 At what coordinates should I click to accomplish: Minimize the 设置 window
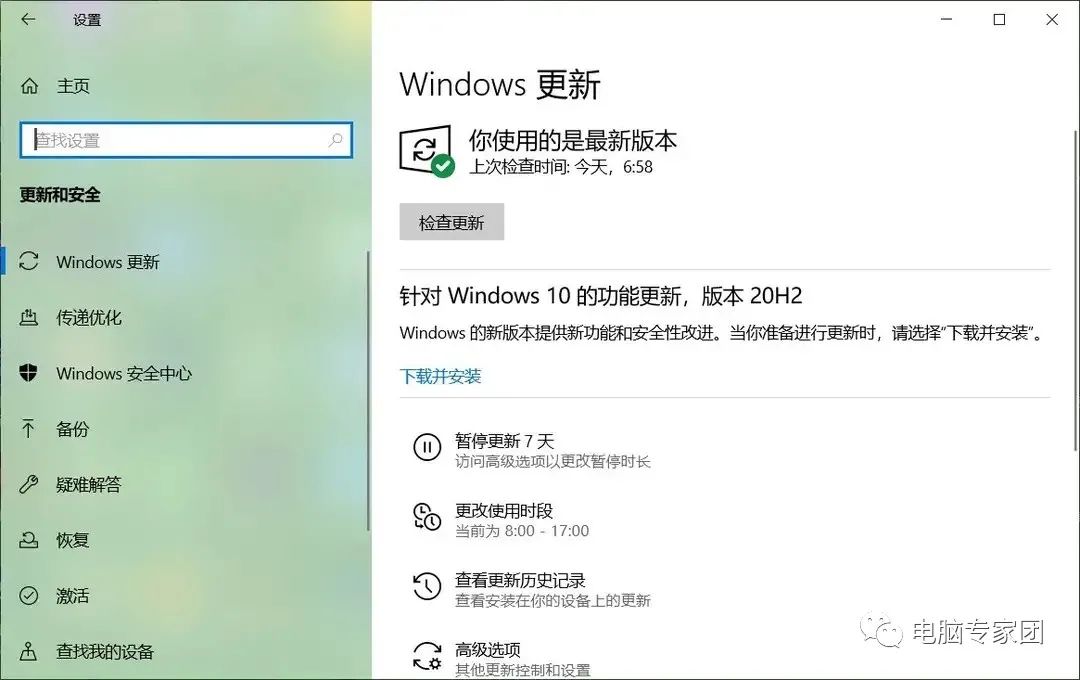click(946, 19)
